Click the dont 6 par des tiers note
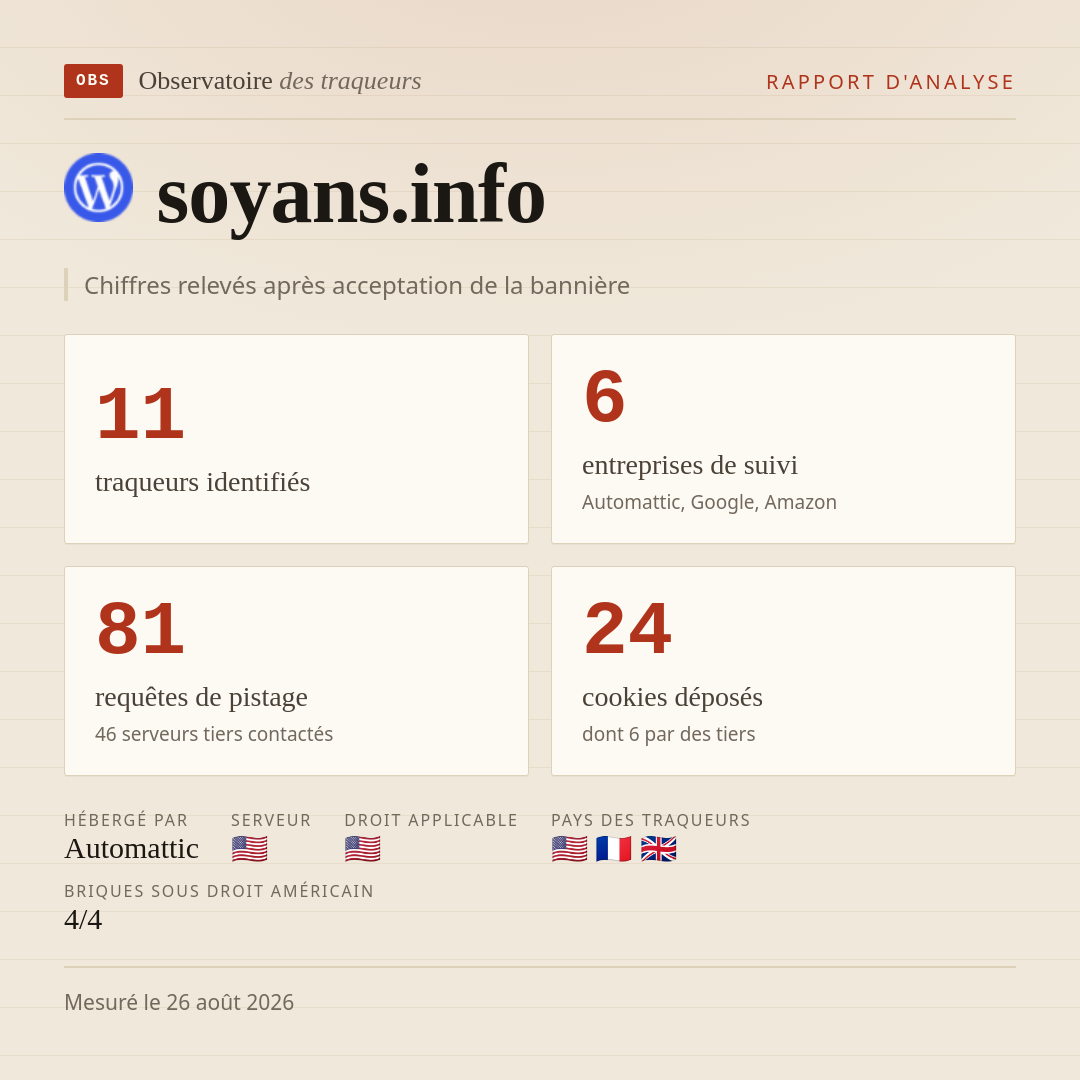This screenshot has width=1080, height=1080. (669, 734)
